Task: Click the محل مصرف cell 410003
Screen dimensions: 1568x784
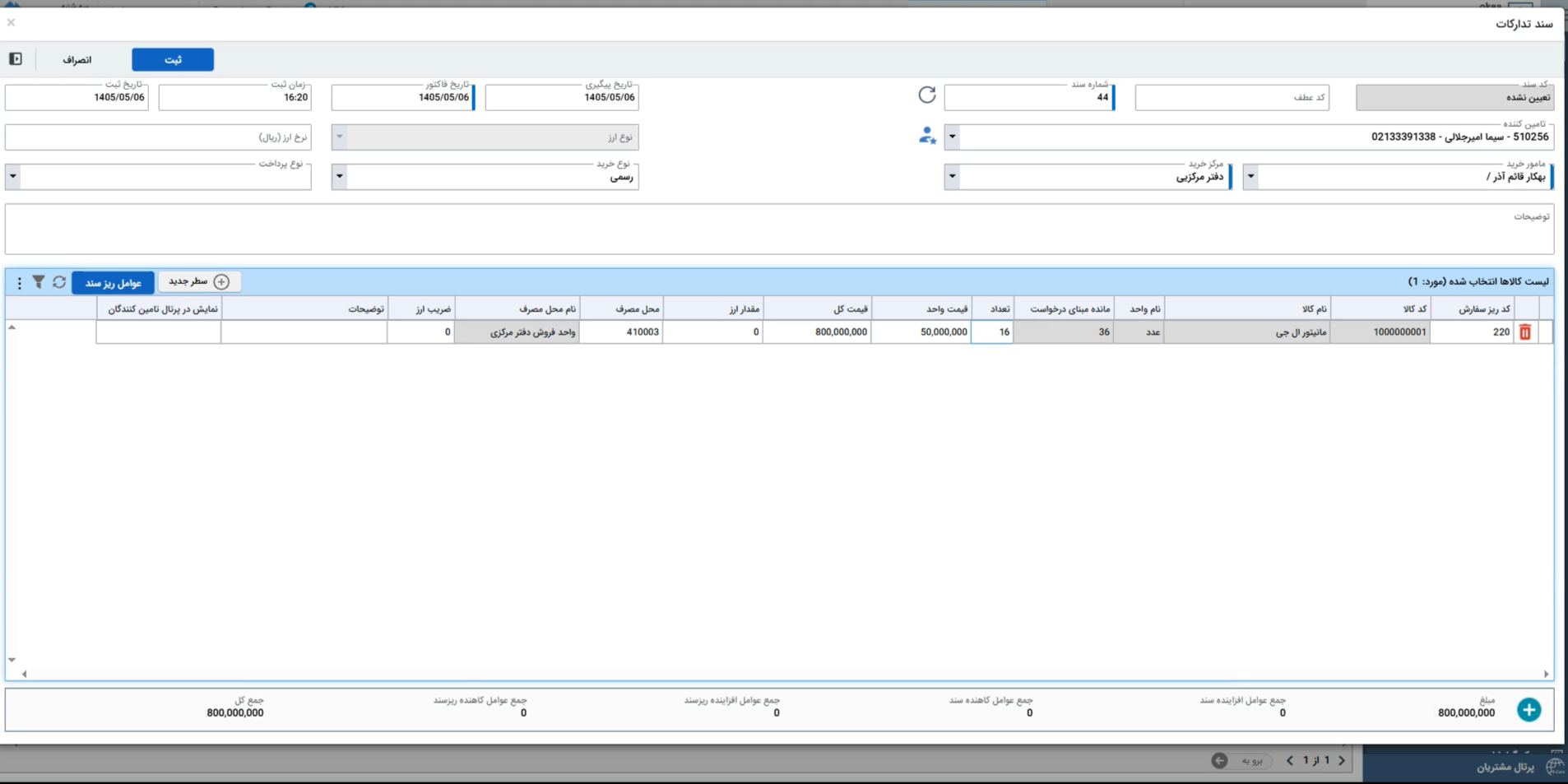Action: pos(621,332)
